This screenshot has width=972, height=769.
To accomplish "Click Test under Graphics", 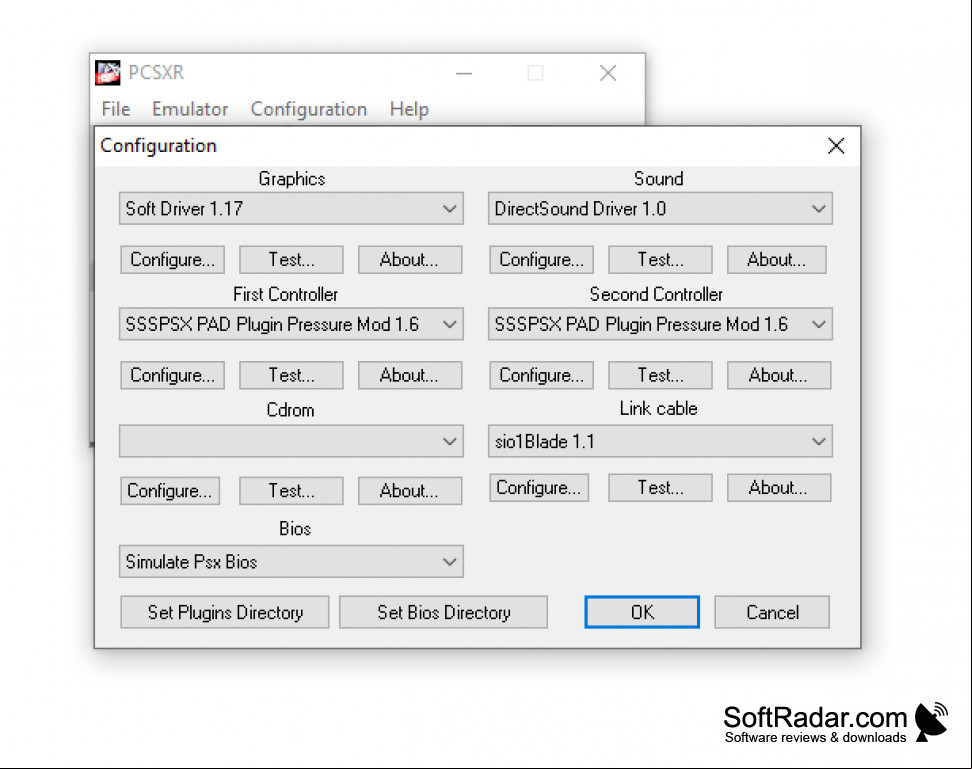I will pos(291,260).
